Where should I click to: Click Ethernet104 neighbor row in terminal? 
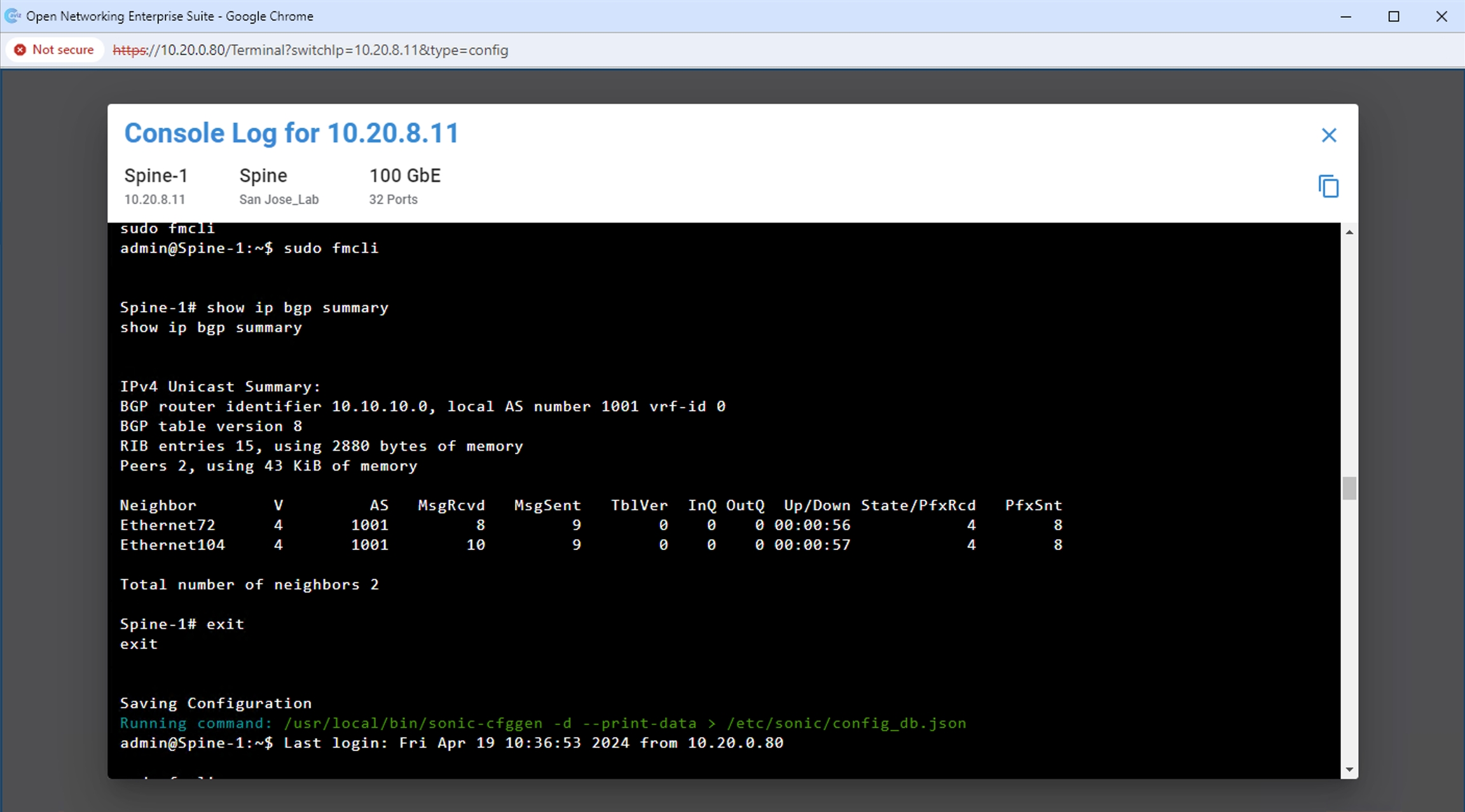pos(172,545)
